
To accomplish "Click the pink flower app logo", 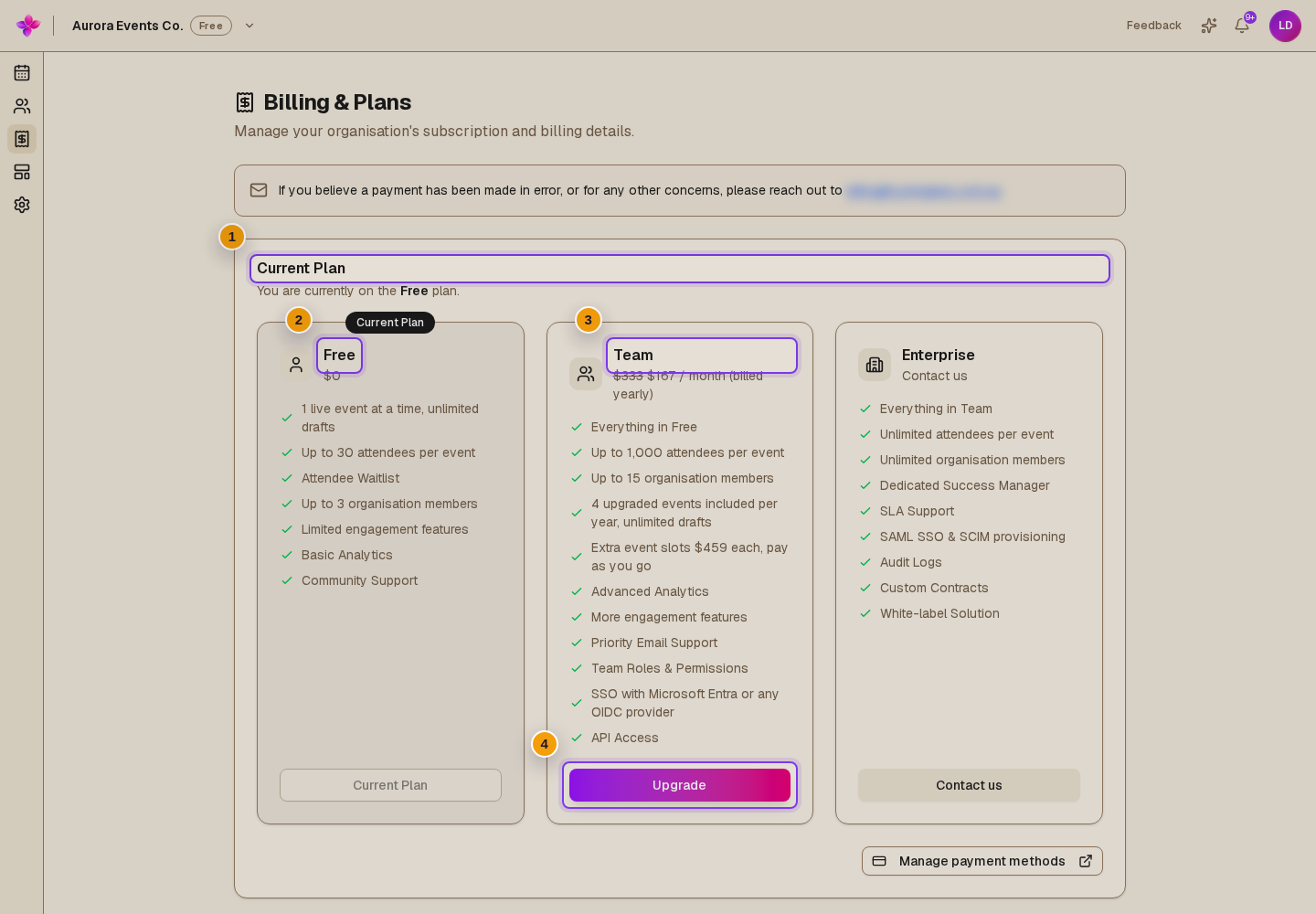I will 28,26.
